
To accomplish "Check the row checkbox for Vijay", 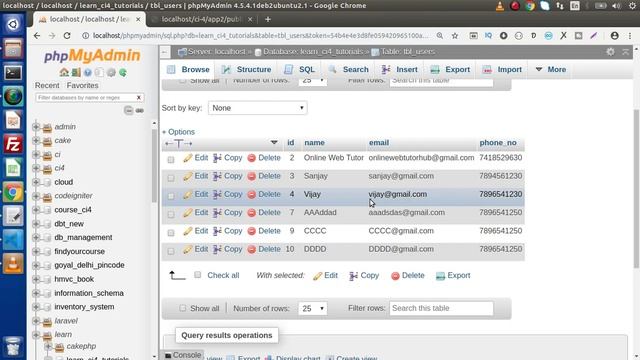I will [171, 196].
